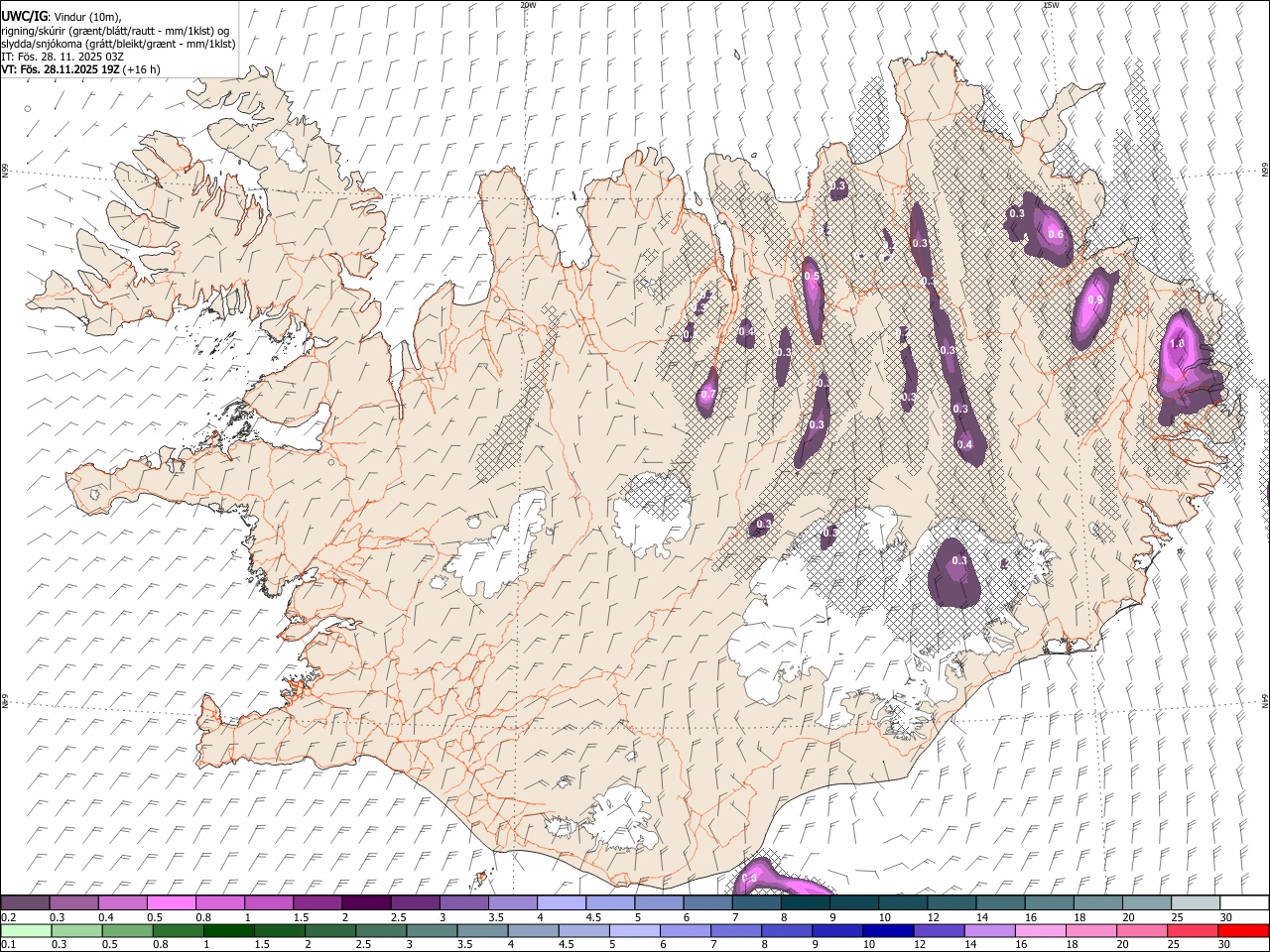Viewport: 1270px width, 952px height.
Task: Click the '15W' longitude label at top edge
Action: [1050, 5]
